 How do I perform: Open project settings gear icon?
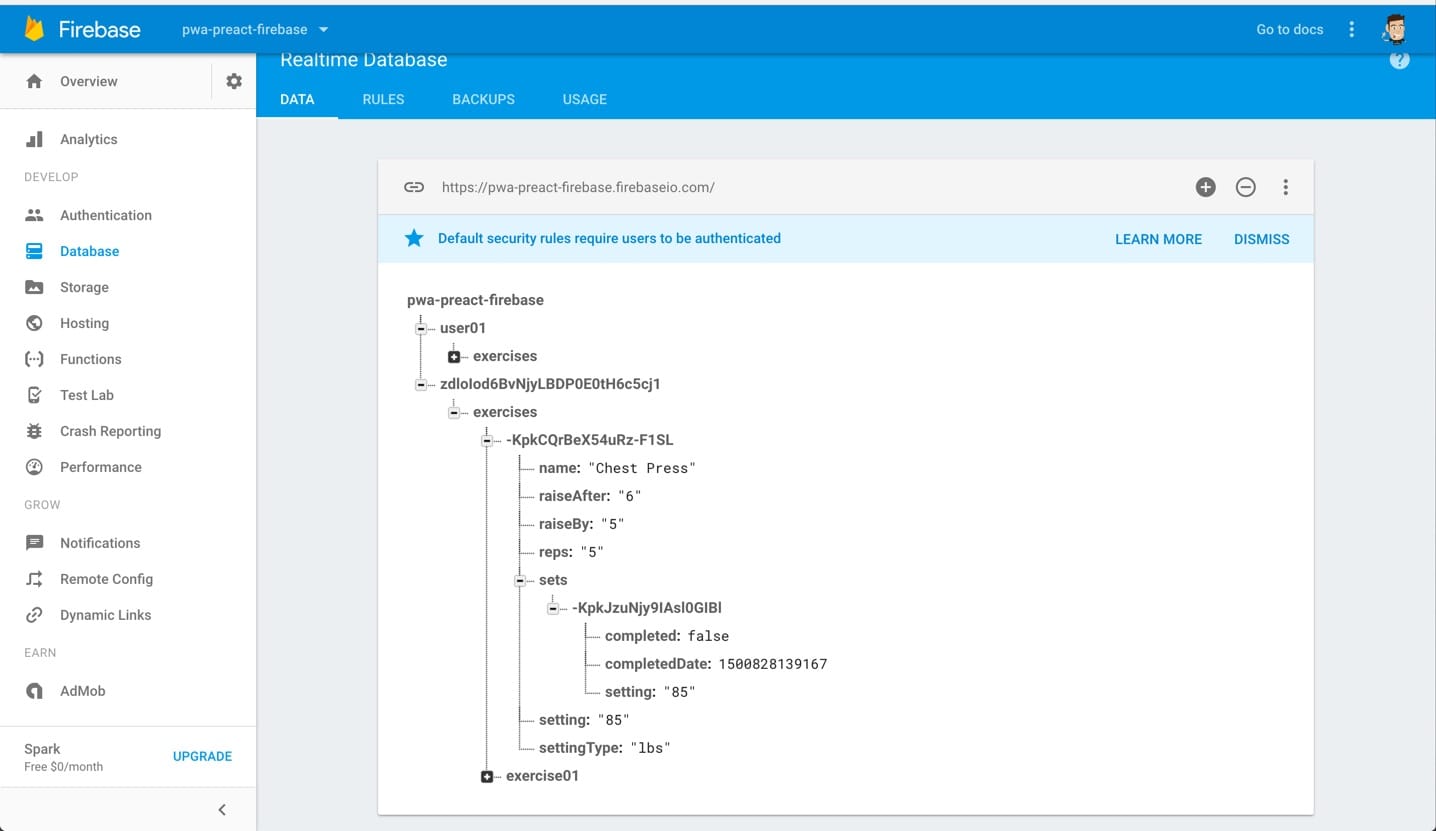pyautogui.click(x=234, y=81)
